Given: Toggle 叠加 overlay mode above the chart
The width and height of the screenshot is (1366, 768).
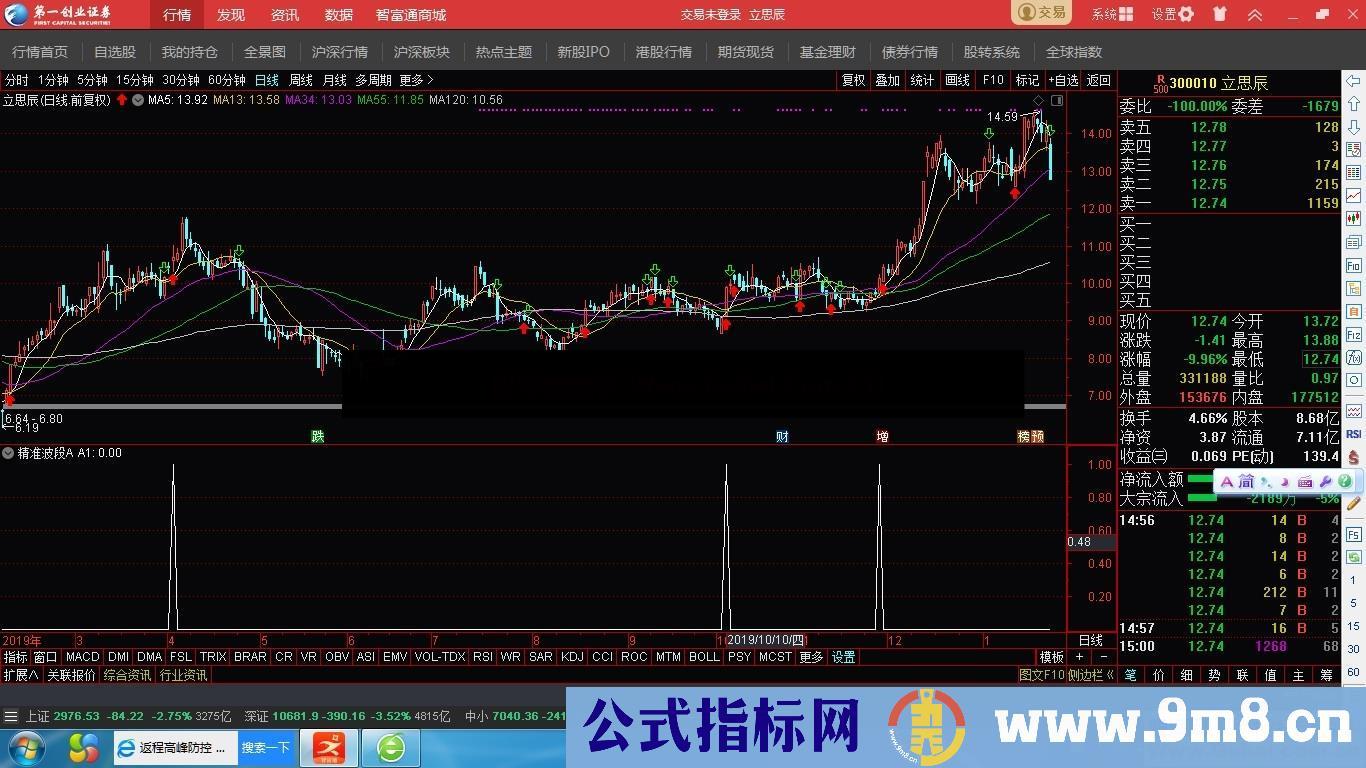Looking at the screenshot, I should (887, 80).
